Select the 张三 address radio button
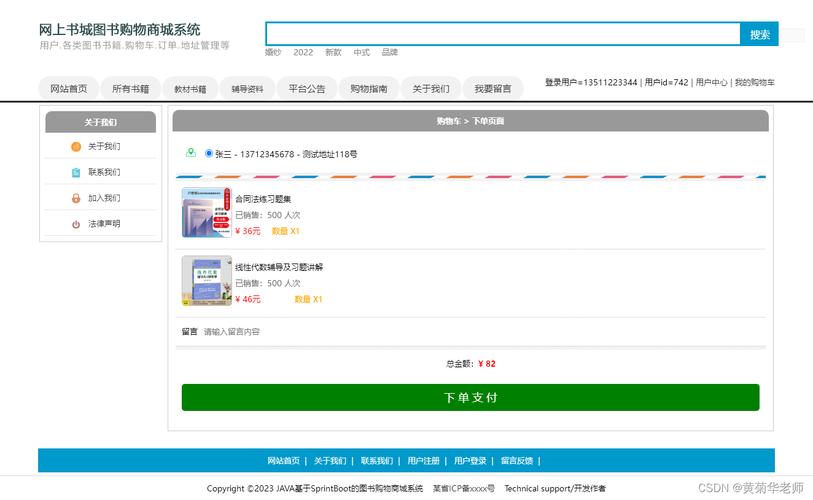813x500 pixels. (x=209, y=154)
